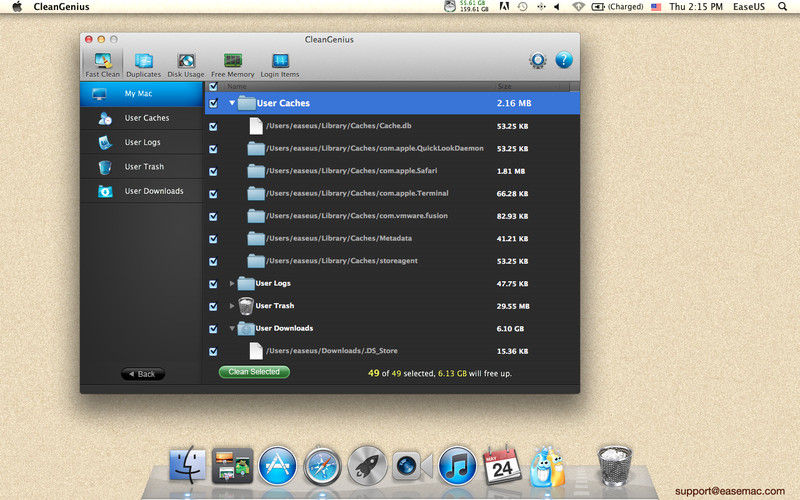This screenshot has width=800, height=500.
Task: Collapse the User Downloads group triangle
Action: click(232, 328)
